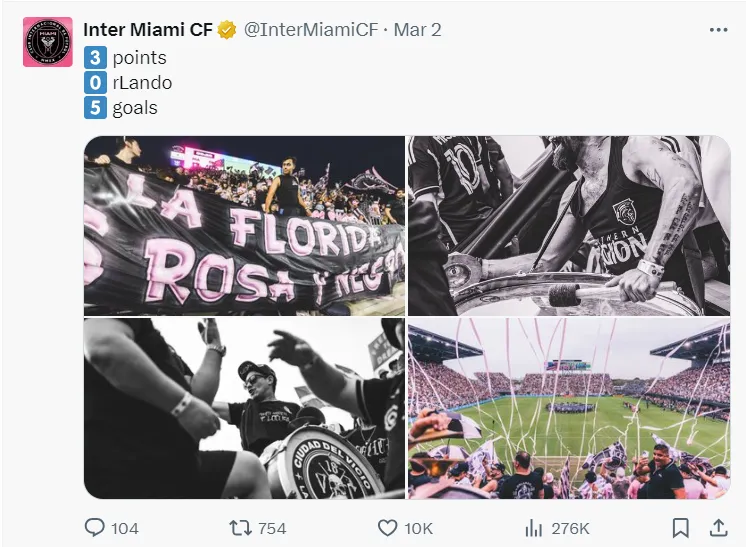Viewport: 746px width, 547px height.
Task: Open the Inter Miami CF display name
Action: point(148,30)
